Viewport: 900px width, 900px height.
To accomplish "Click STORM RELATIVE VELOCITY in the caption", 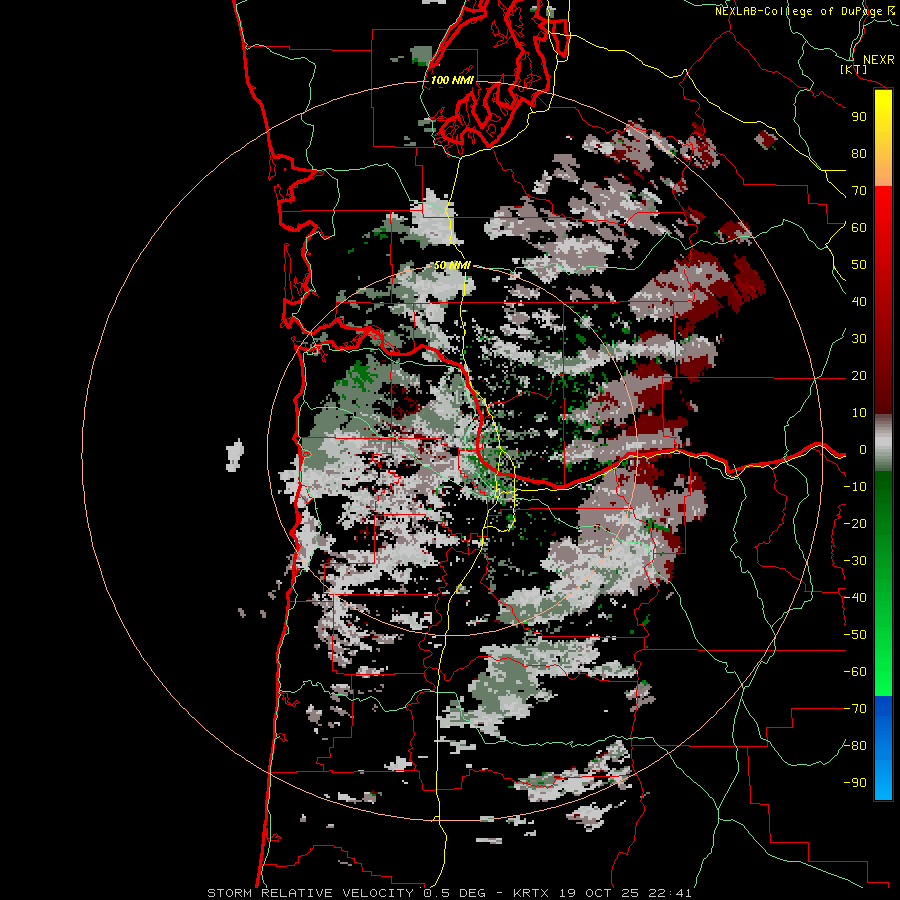I will [310, 893].
